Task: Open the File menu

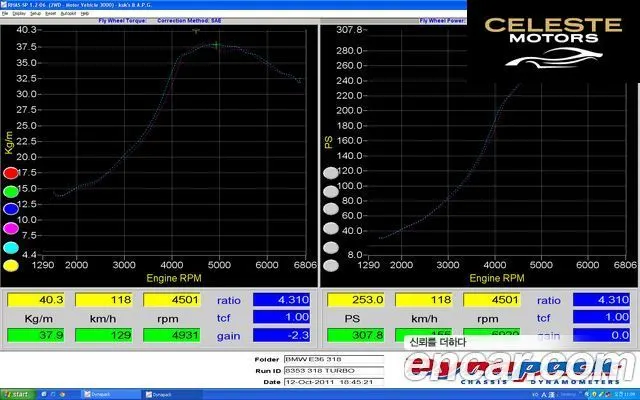Action: 5,13
